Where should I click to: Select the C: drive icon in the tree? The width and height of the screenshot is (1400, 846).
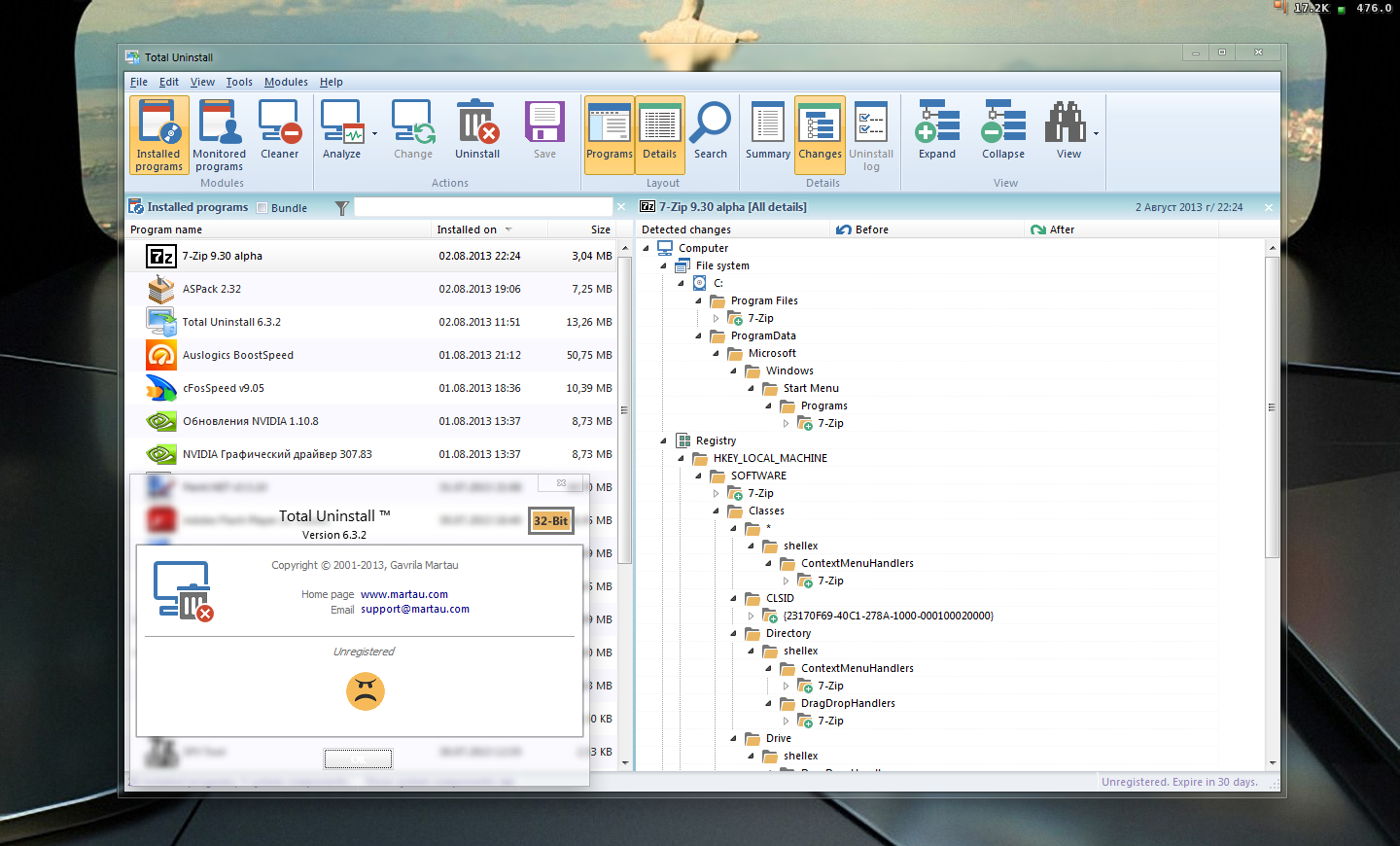point(700,283)
